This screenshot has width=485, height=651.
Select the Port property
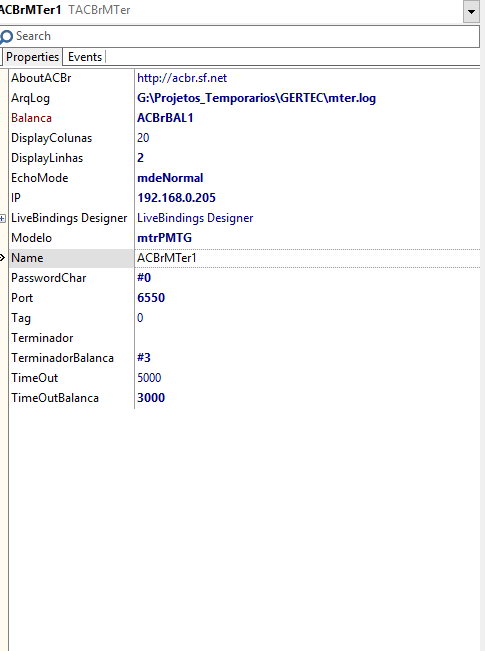pos(22,298)
